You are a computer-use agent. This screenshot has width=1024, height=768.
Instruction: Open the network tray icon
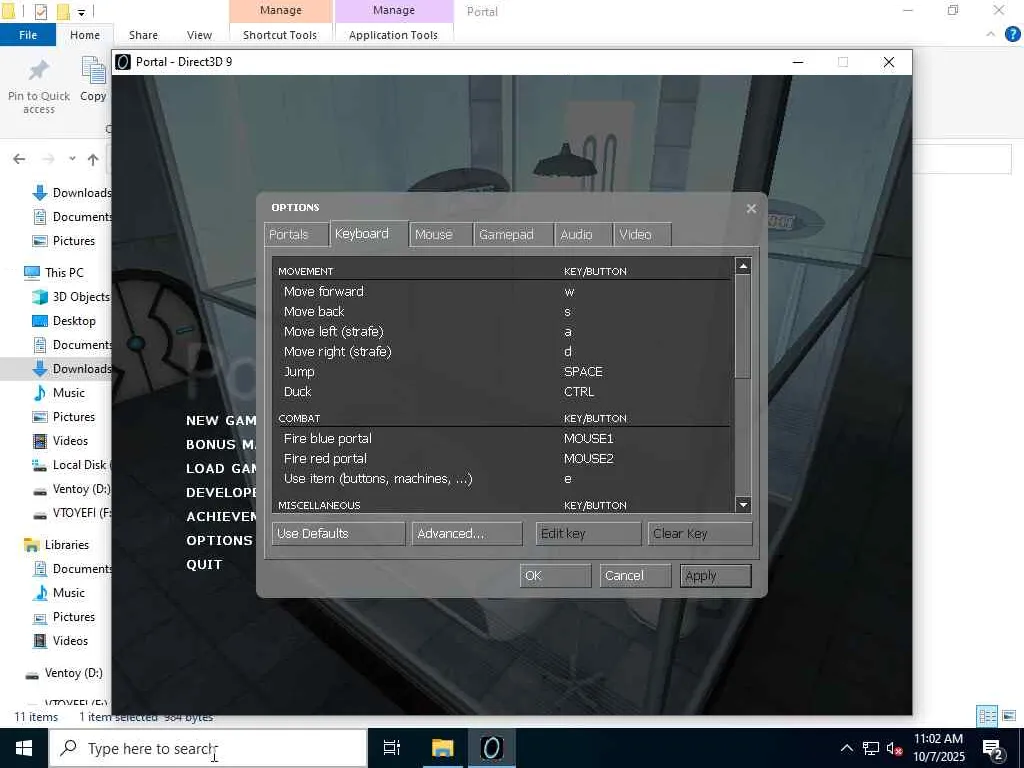point(871,748)
